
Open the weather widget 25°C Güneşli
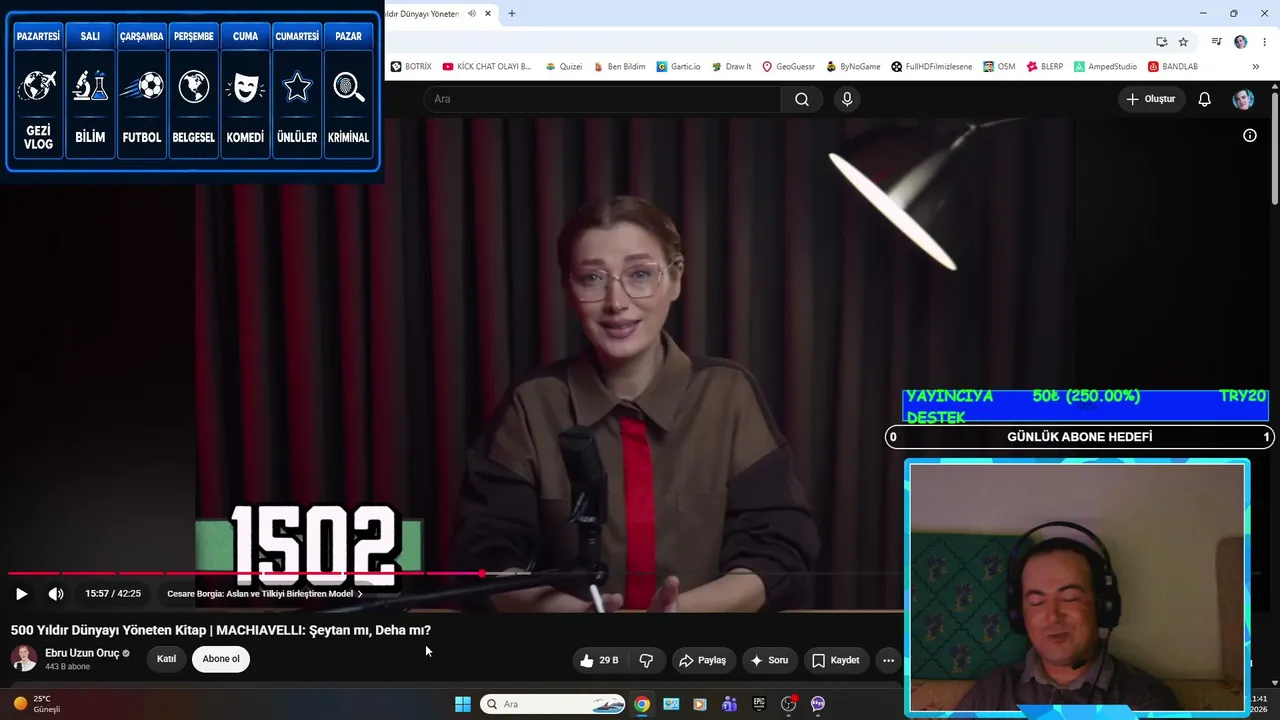click(x=38, y=704)
